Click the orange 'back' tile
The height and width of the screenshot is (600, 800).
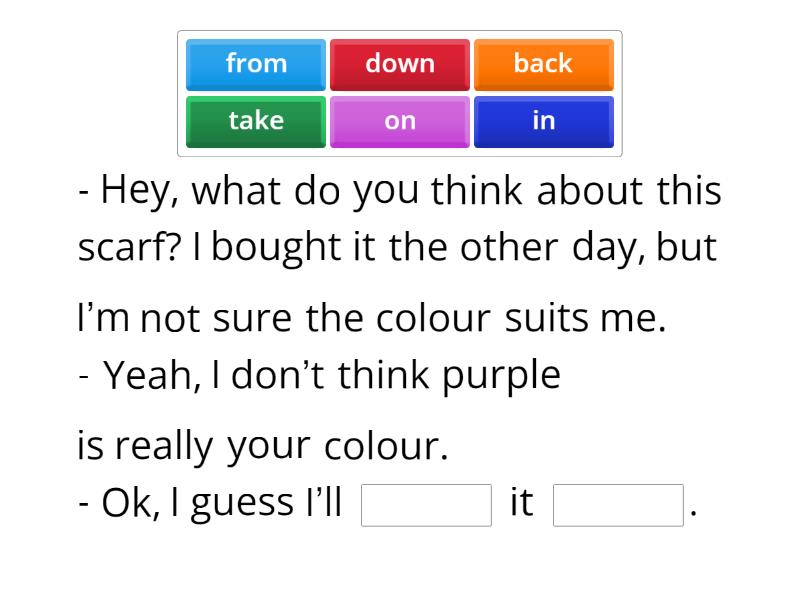[x=544, y=64]
